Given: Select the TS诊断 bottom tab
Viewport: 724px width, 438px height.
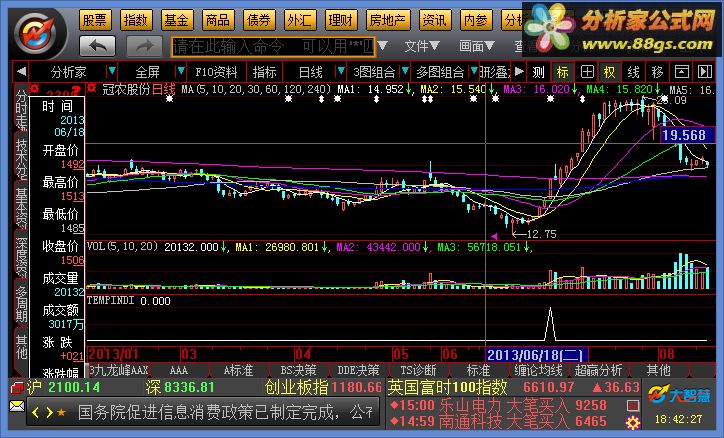Looking at the screenshot, I should (x=418, y=370).
